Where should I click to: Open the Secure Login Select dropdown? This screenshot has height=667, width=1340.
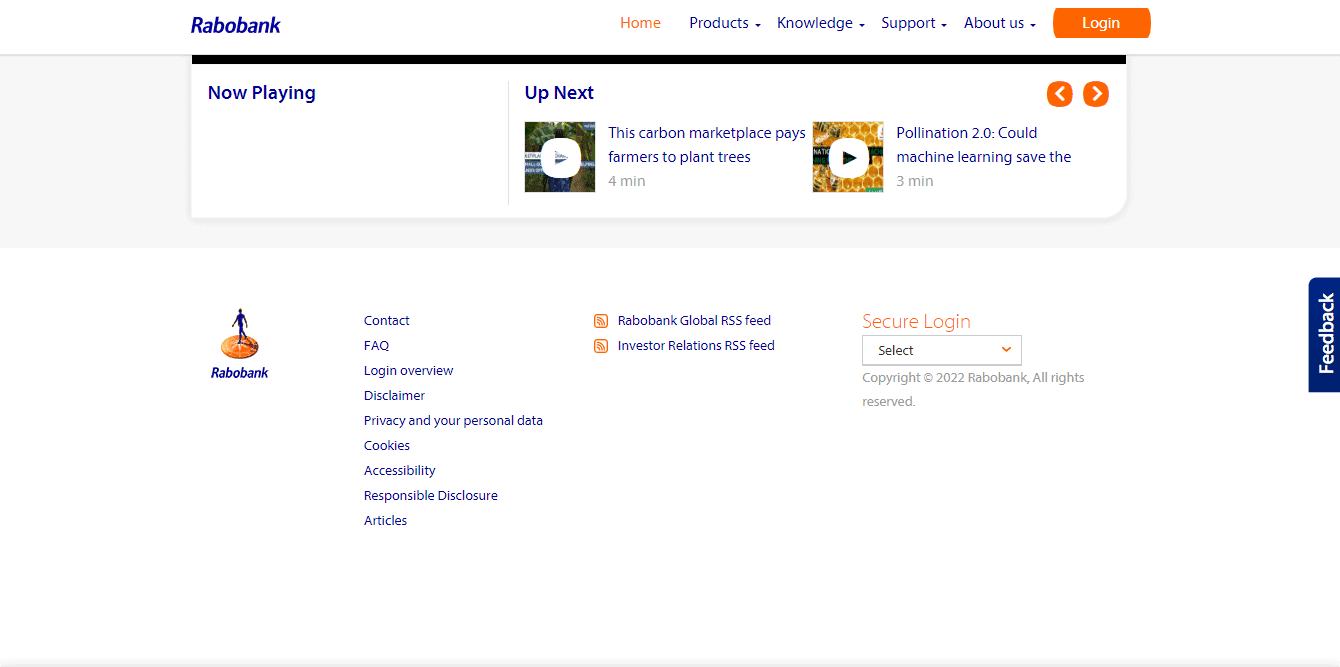coord(942,350)
